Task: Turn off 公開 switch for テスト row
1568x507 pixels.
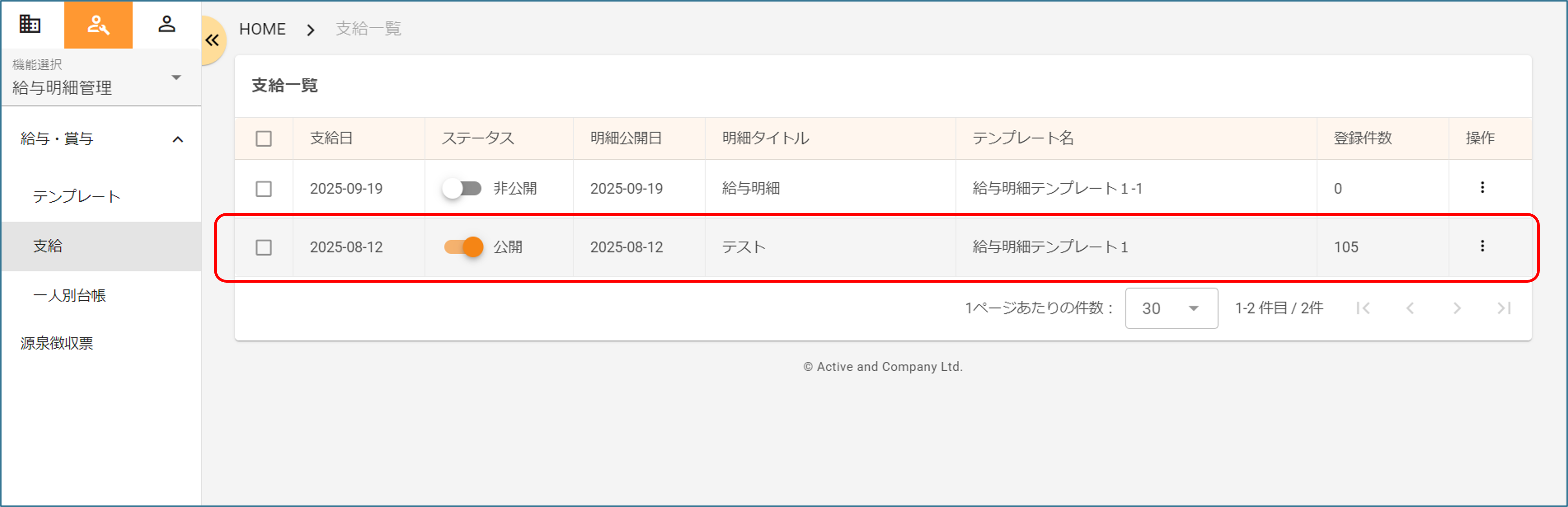Action: click(464, 247)
